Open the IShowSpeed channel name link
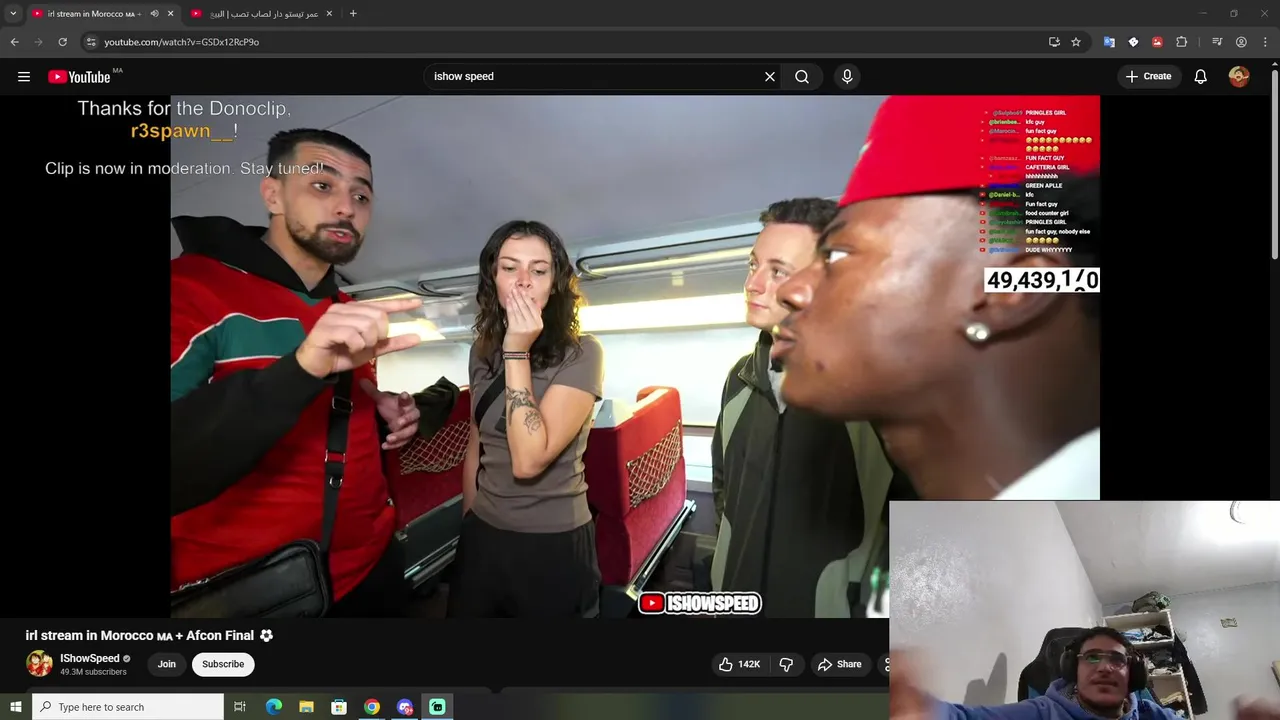This screenshot has width=1280, height=720. coord(89,658)
